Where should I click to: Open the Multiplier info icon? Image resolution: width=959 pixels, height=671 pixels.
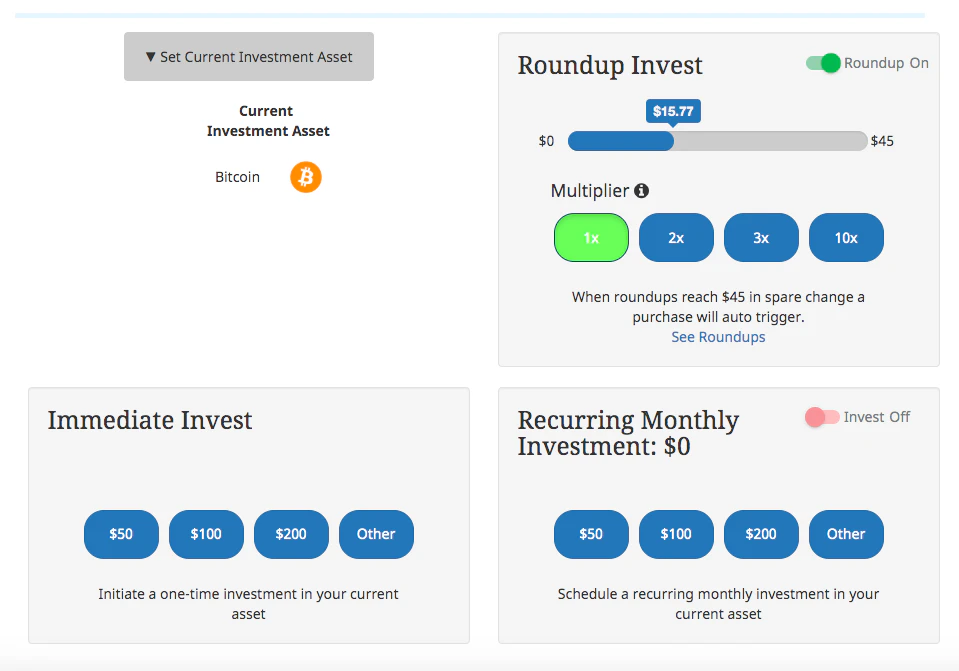(x=641, y=191)
